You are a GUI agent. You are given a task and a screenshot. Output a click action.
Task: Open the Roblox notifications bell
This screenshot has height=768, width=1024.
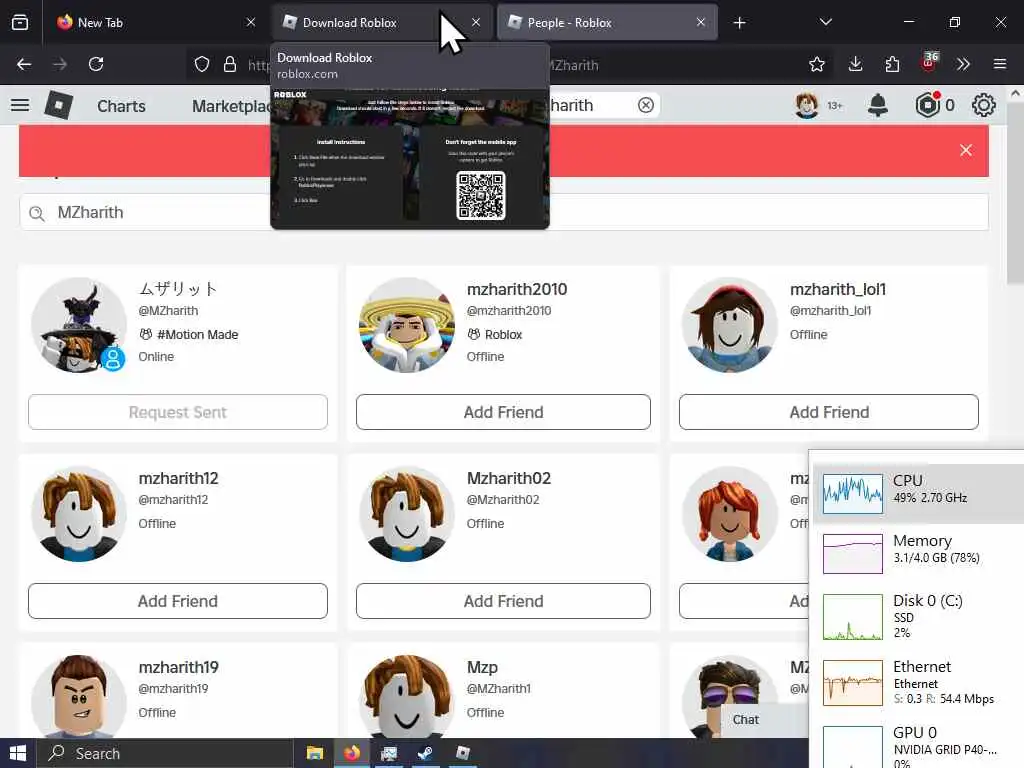tap(878, 105)
